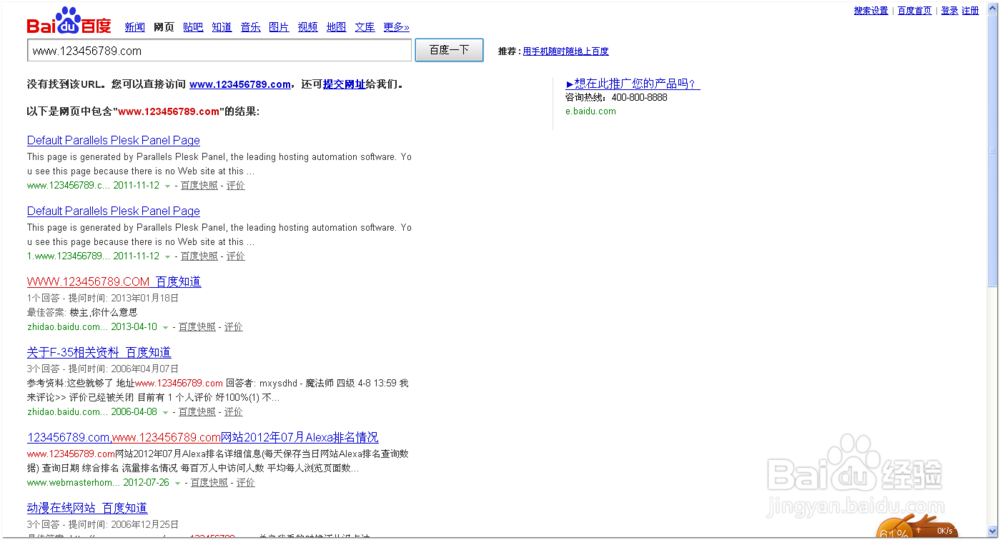Screen dimensions: 1000x540
Task: Open the Alexa排名情况 result title
Action: [203, 437]
